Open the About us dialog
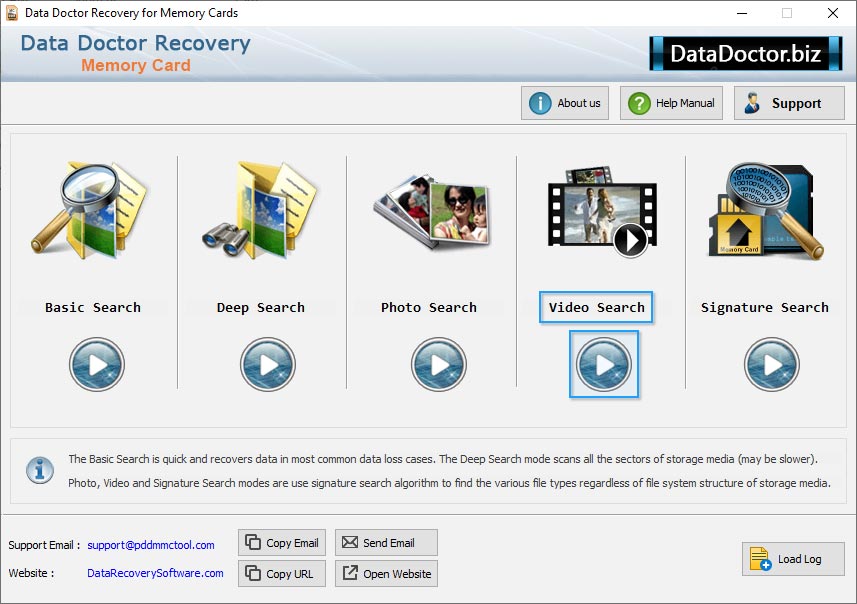 click(x=565, y=103)
